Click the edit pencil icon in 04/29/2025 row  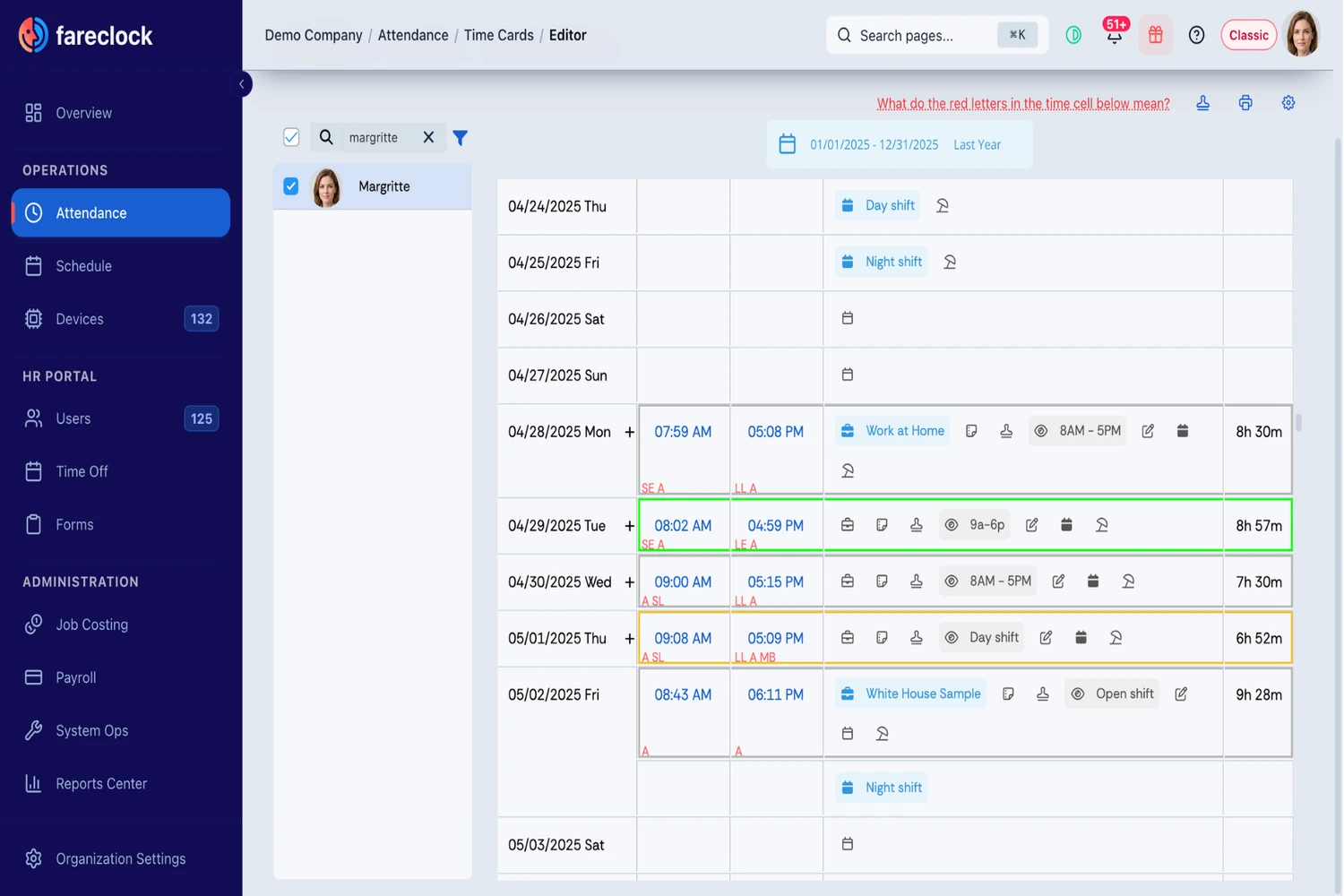[1032, 525]
